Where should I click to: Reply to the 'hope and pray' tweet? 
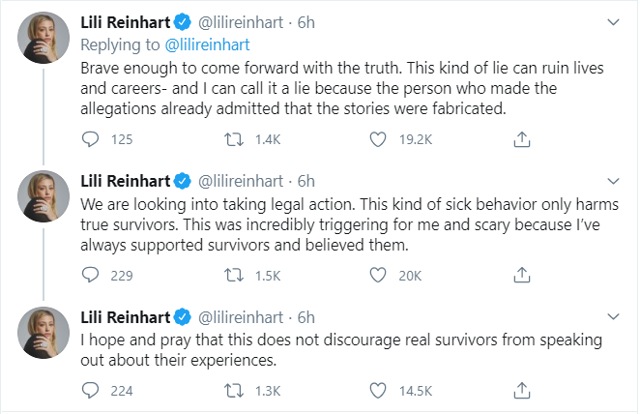90,390
